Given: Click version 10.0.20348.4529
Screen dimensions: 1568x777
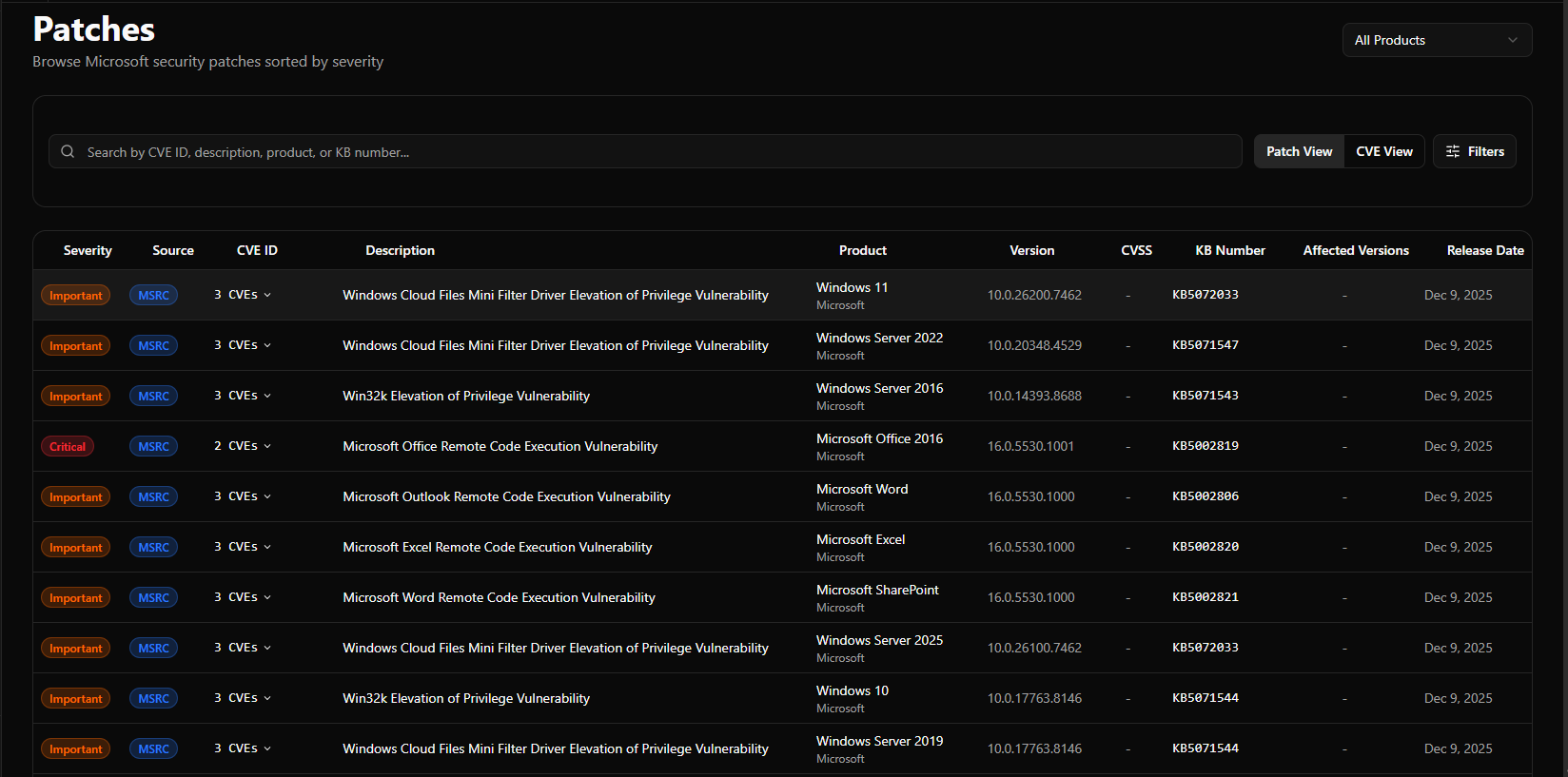Looking at the screenshot, I should coord(1034,345).
